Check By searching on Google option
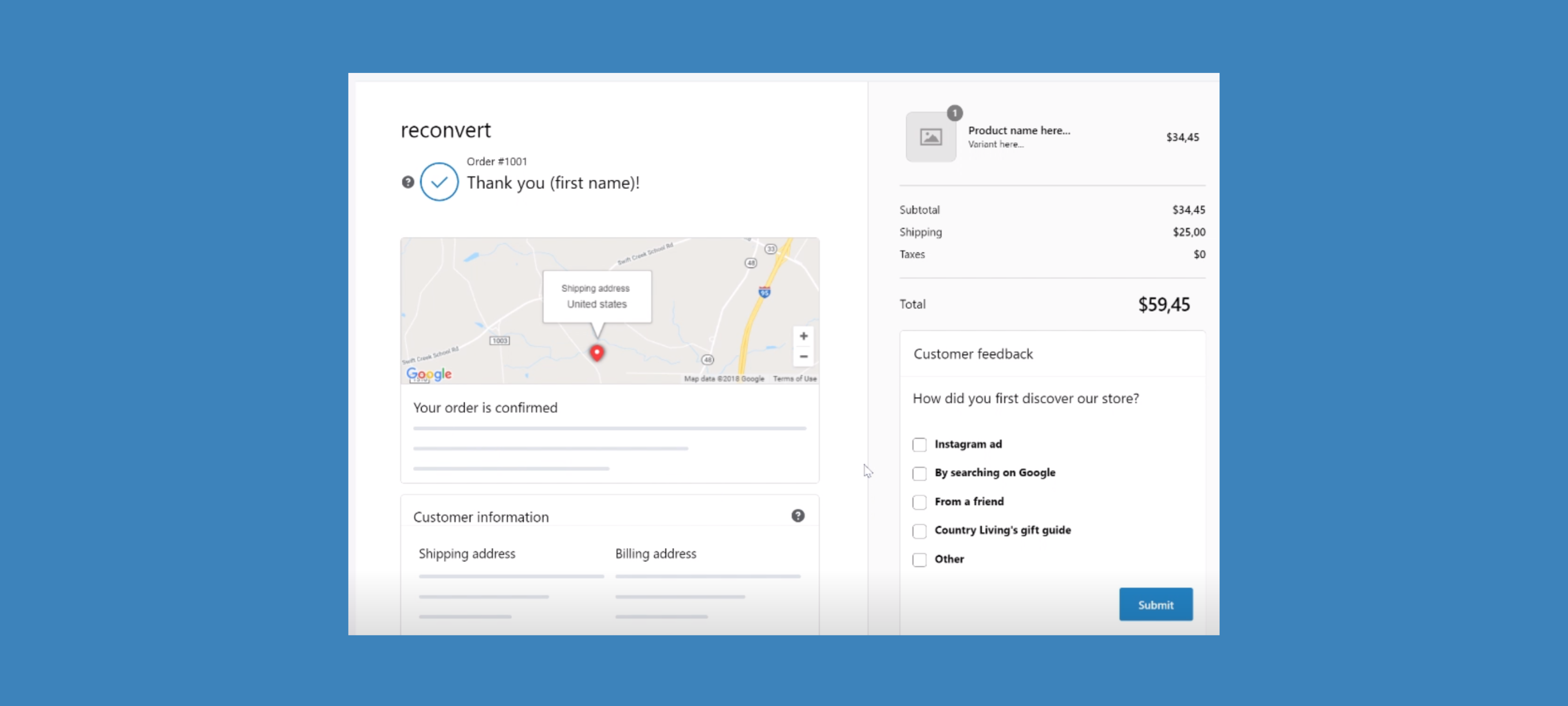 (919, 473)
